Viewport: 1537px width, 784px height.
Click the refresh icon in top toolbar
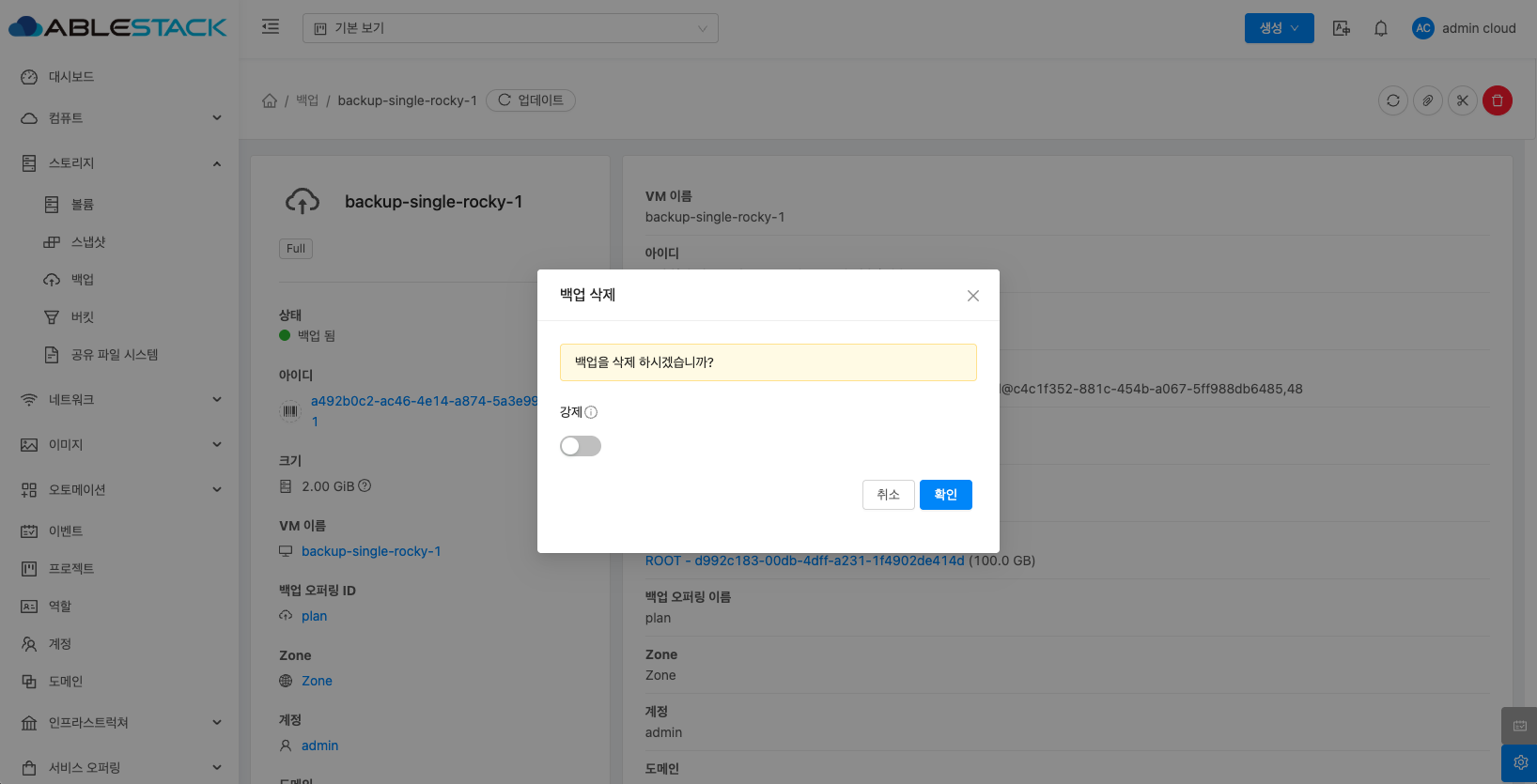[1392, 100]
